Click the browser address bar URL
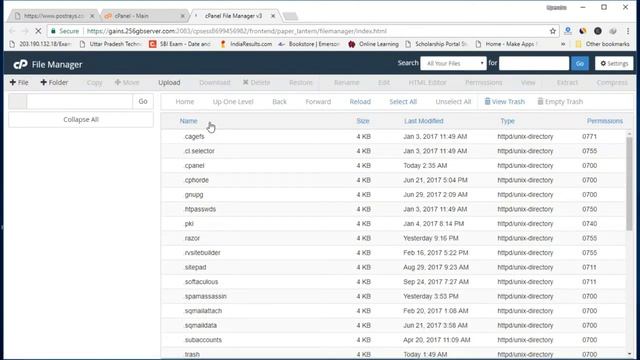 [x=237, y=31]
